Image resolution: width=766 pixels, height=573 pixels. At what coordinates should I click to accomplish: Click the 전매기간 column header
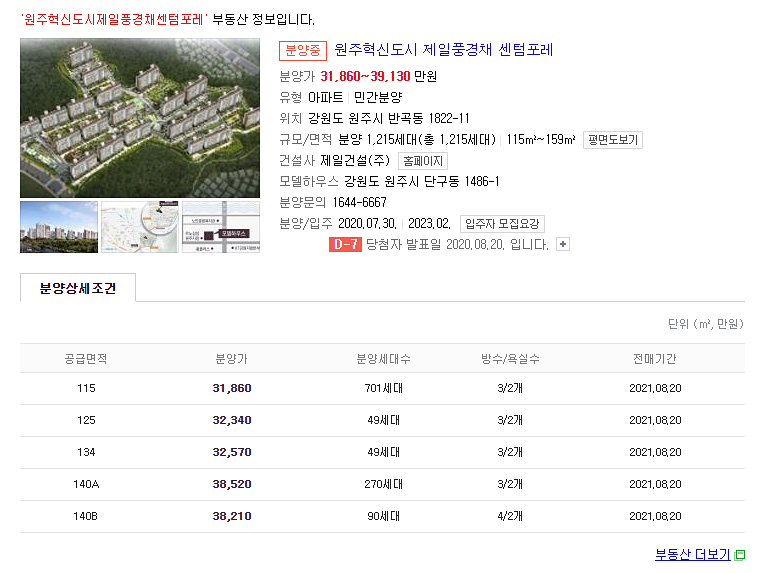pos(655,359)
